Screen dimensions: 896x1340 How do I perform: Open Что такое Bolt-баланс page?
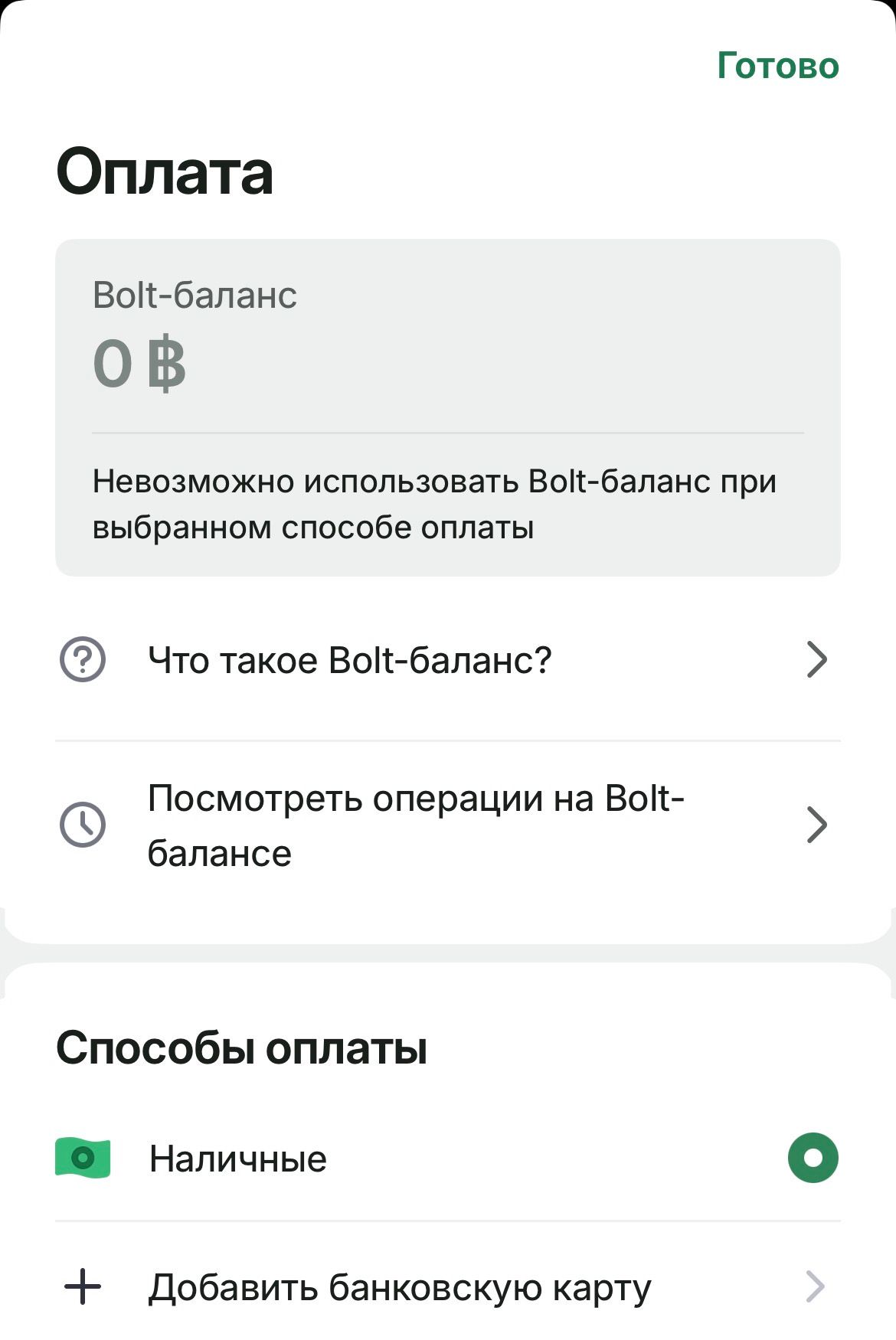tap(348, 659)
